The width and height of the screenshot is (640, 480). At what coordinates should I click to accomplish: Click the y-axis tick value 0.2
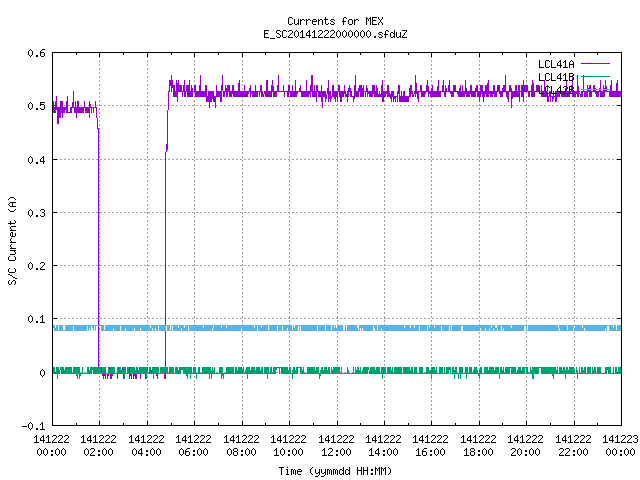[x=36, y=266]
